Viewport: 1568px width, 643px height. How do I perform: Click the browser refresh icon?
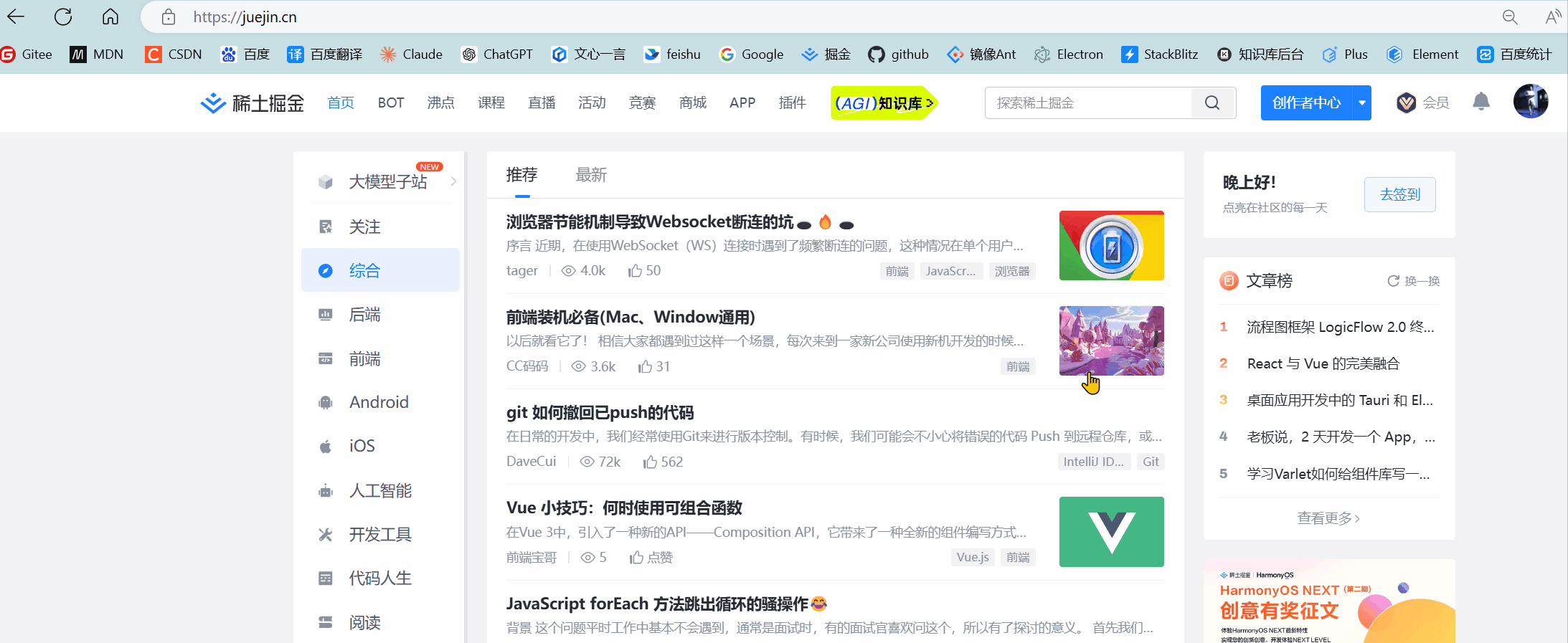[x=63, y=16]
